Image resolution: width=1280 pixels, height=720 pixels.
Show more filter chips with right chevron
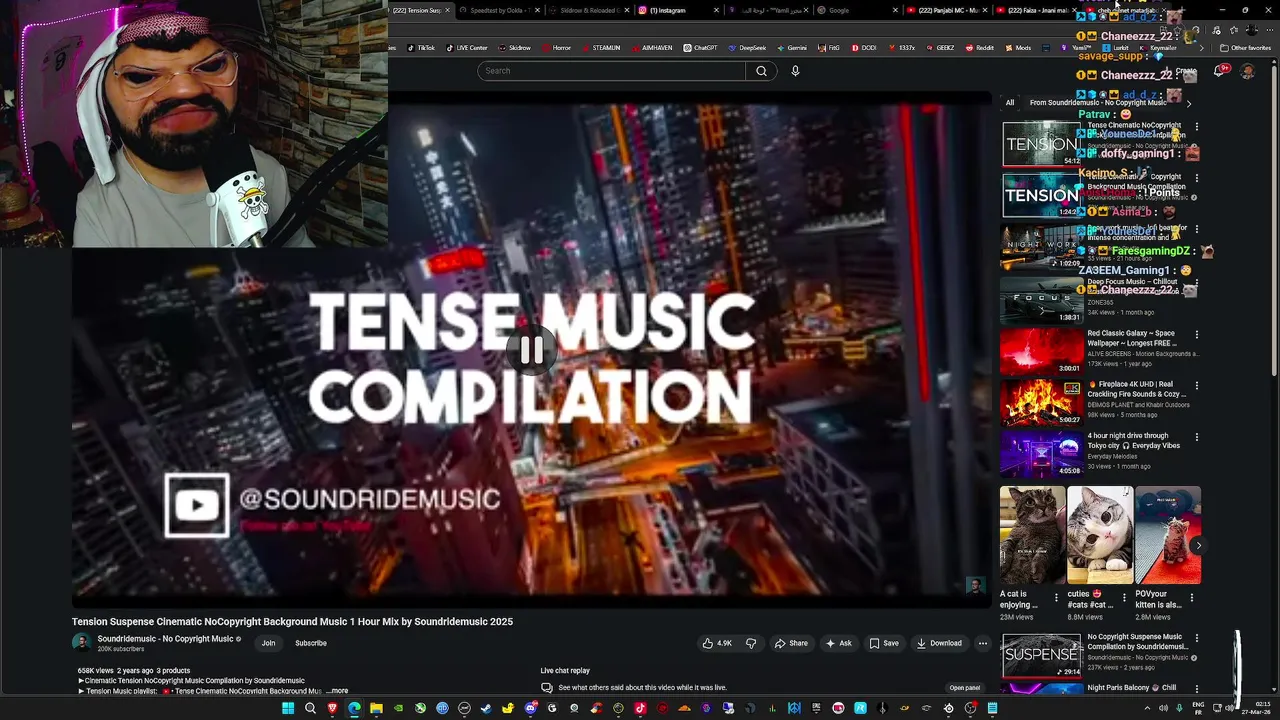click(1189, 103)
